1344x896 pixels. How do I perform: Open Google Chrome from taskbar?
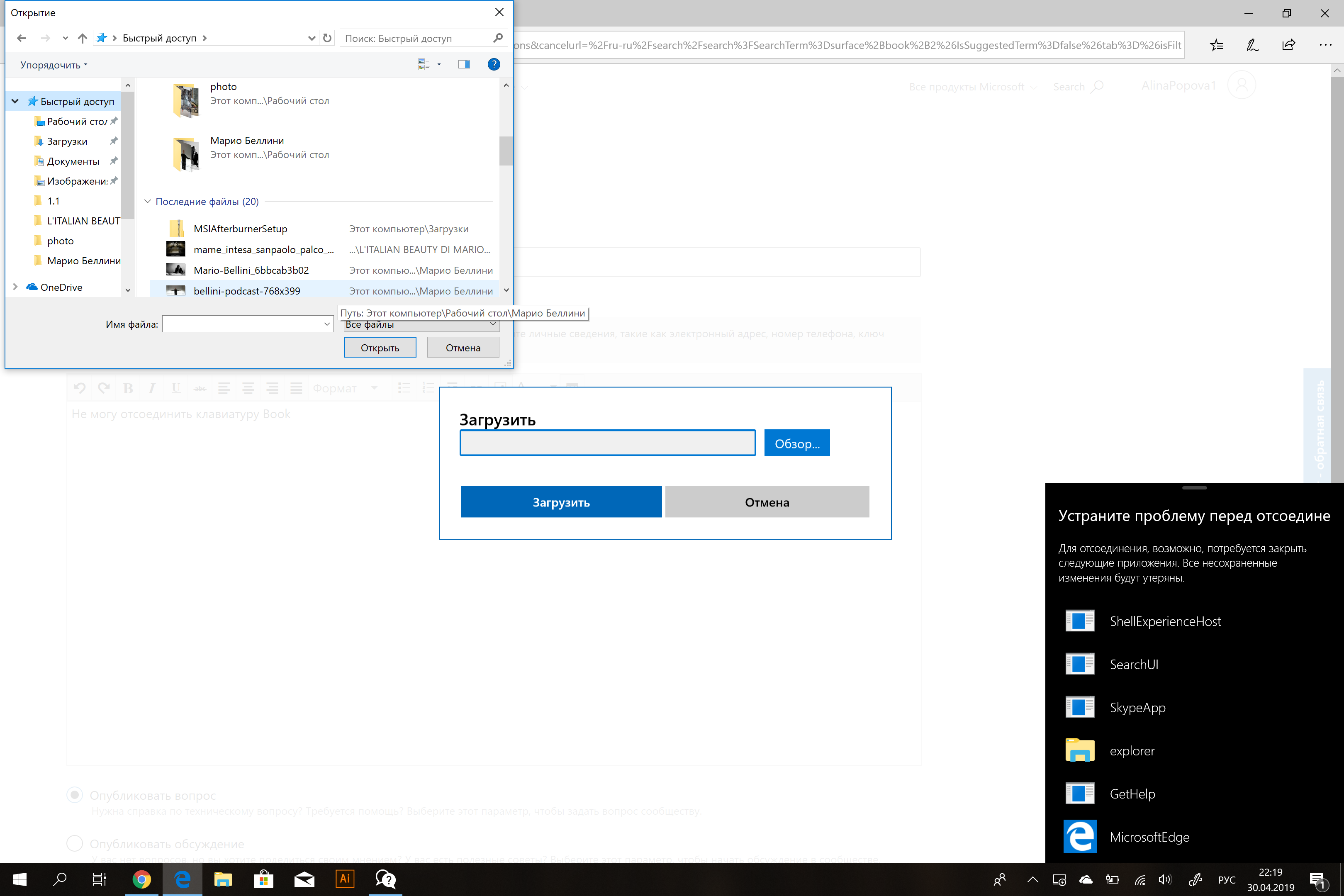(x=141, y=879)
